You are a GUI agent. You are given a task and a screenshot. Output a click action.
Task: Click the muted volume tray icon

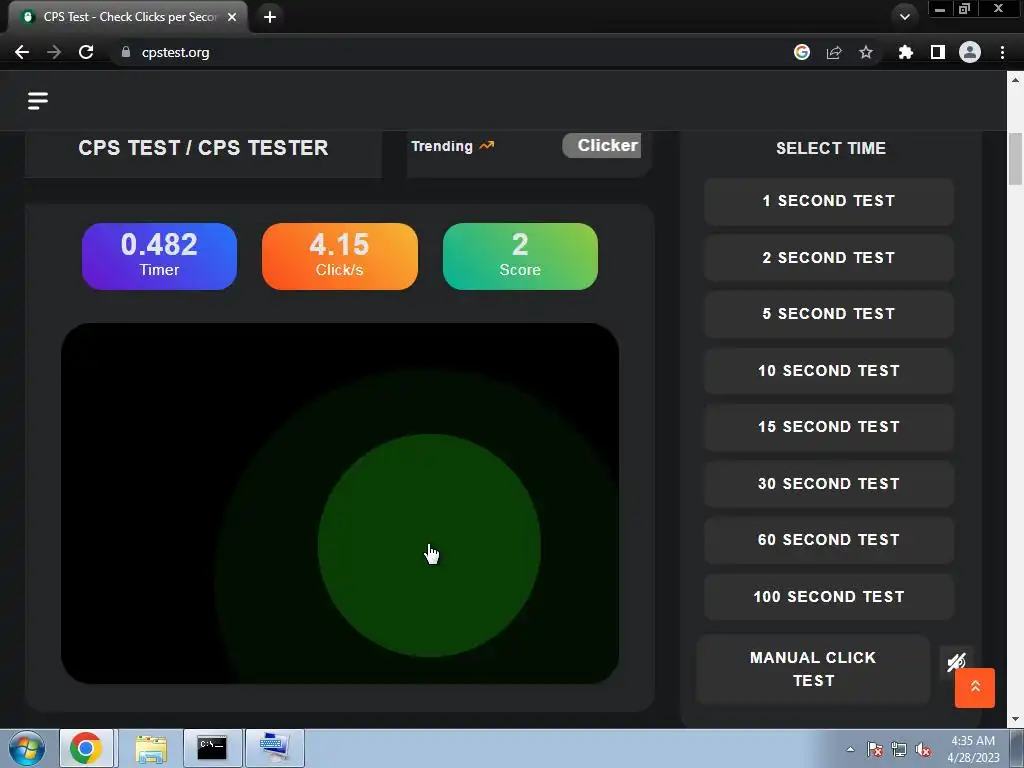pyautogui.click(x=923, y=750)
